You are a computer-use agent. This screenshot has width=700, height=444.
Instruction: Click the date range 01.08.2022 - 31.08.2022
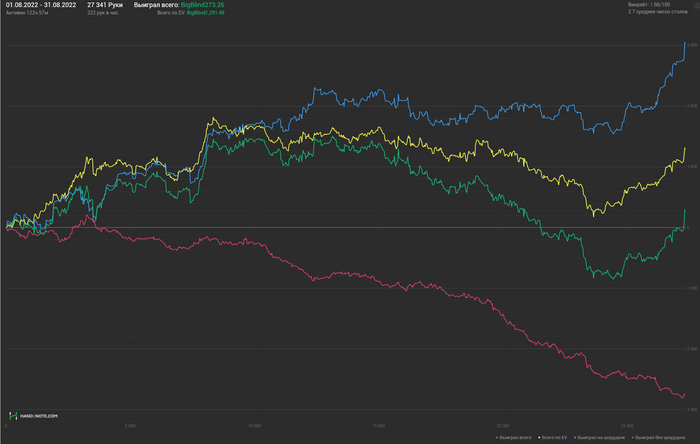pyautogui.click(x=41, y=5)
